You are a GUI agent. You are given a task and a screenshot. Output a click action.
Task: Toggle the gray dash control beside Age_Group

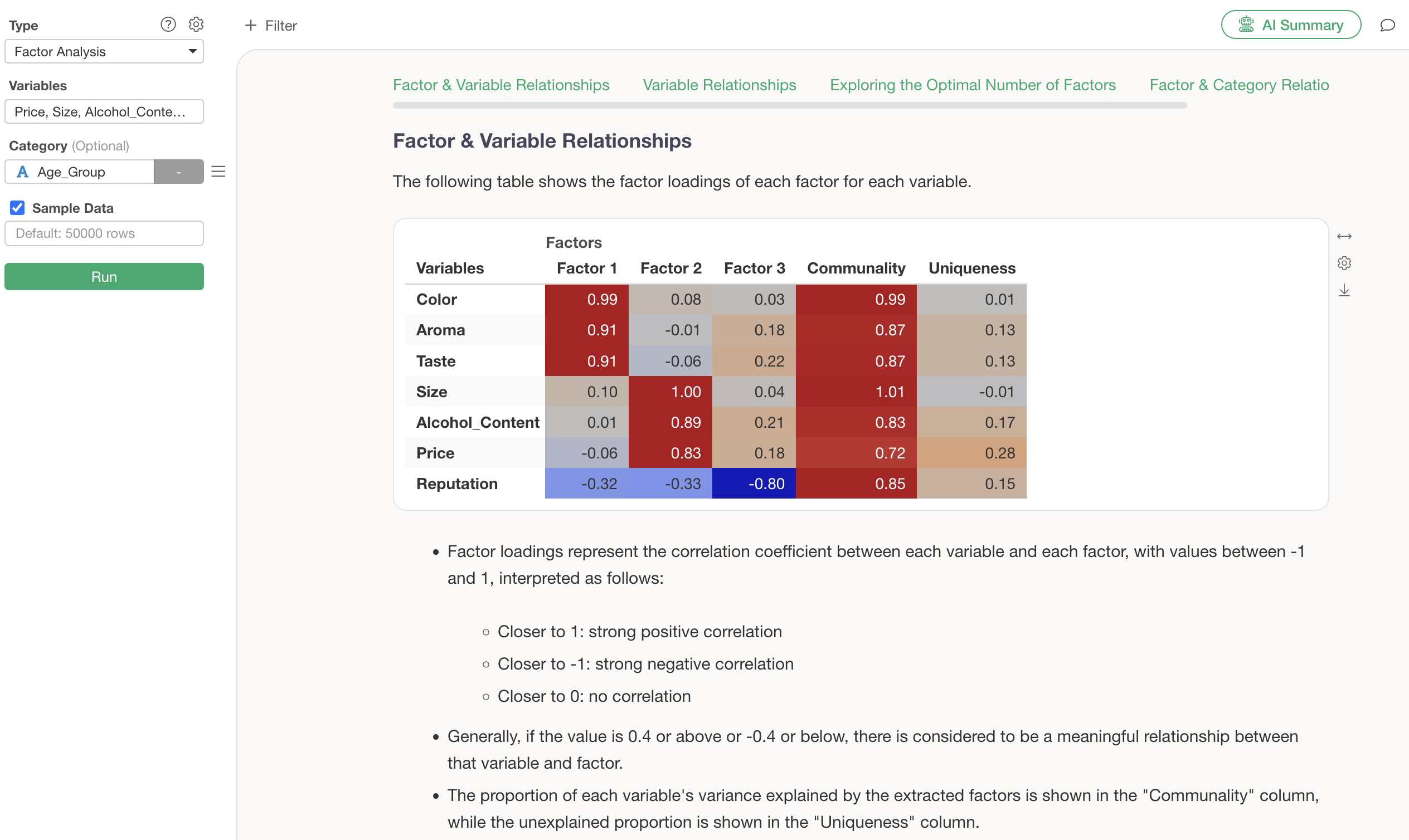(x=178, y=172)
